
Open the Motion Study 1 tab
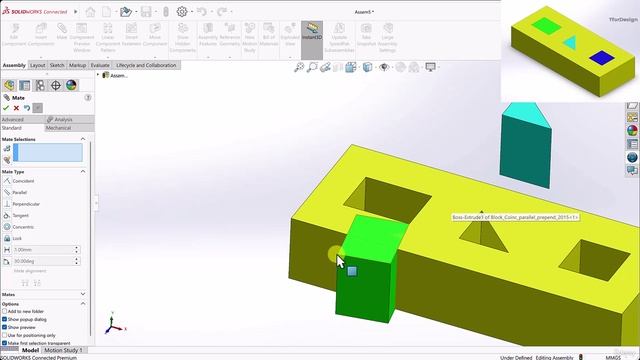pos(64,350)
